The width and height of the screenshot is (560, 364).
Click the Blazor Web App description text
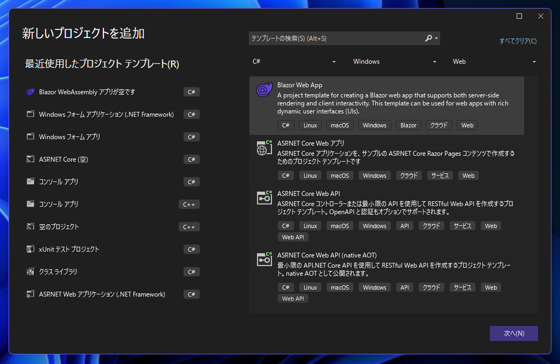pos(393,103)
